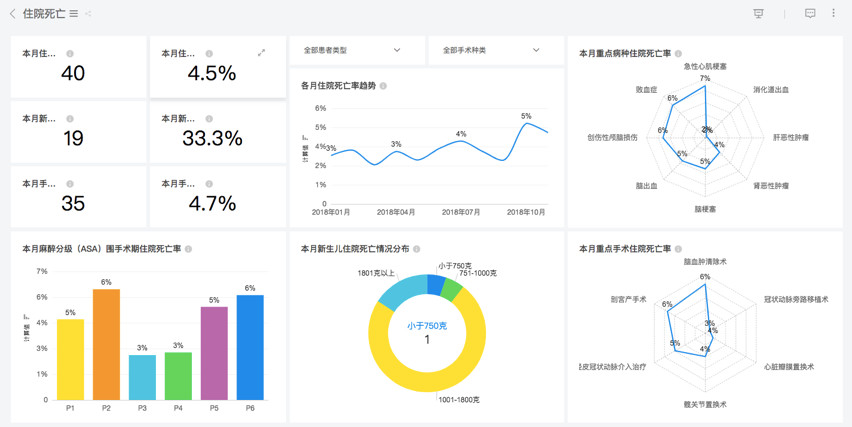Image resolution: width=852 pixels, height=427 pixels.
Task: Open presentation mode icon at top right
Action: (759, 14)
